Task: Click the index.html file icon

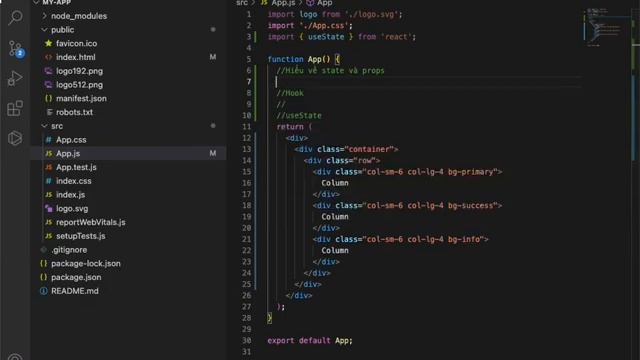Action: (49, 57)
